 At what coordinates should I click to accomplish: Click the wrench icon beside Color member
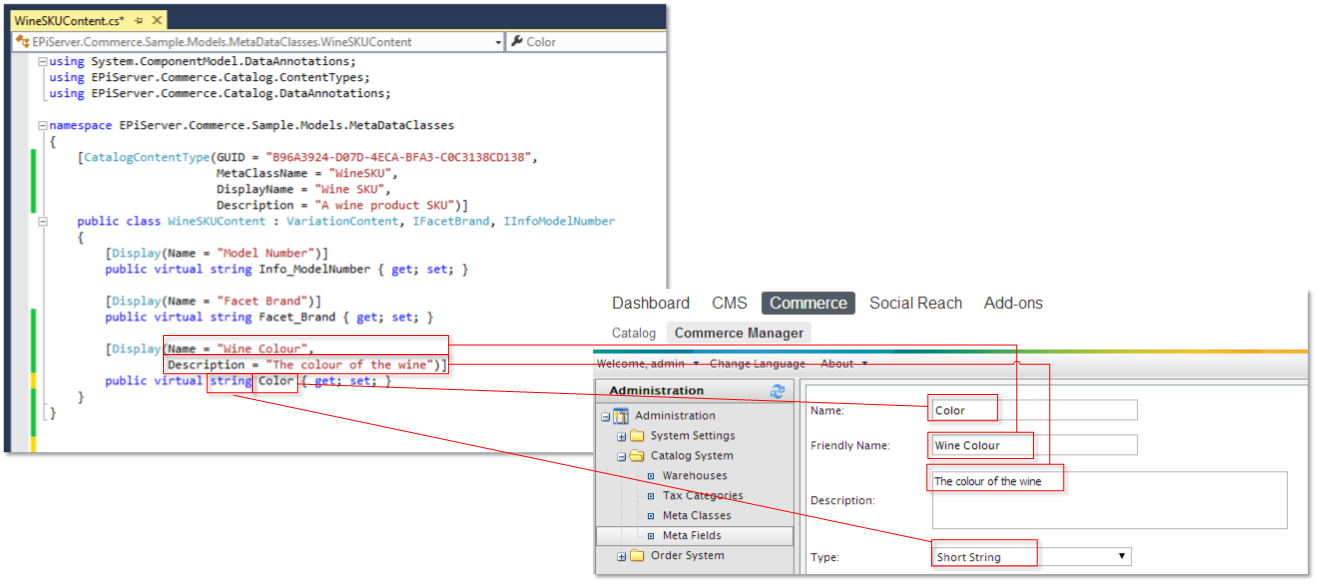(517, 42)
